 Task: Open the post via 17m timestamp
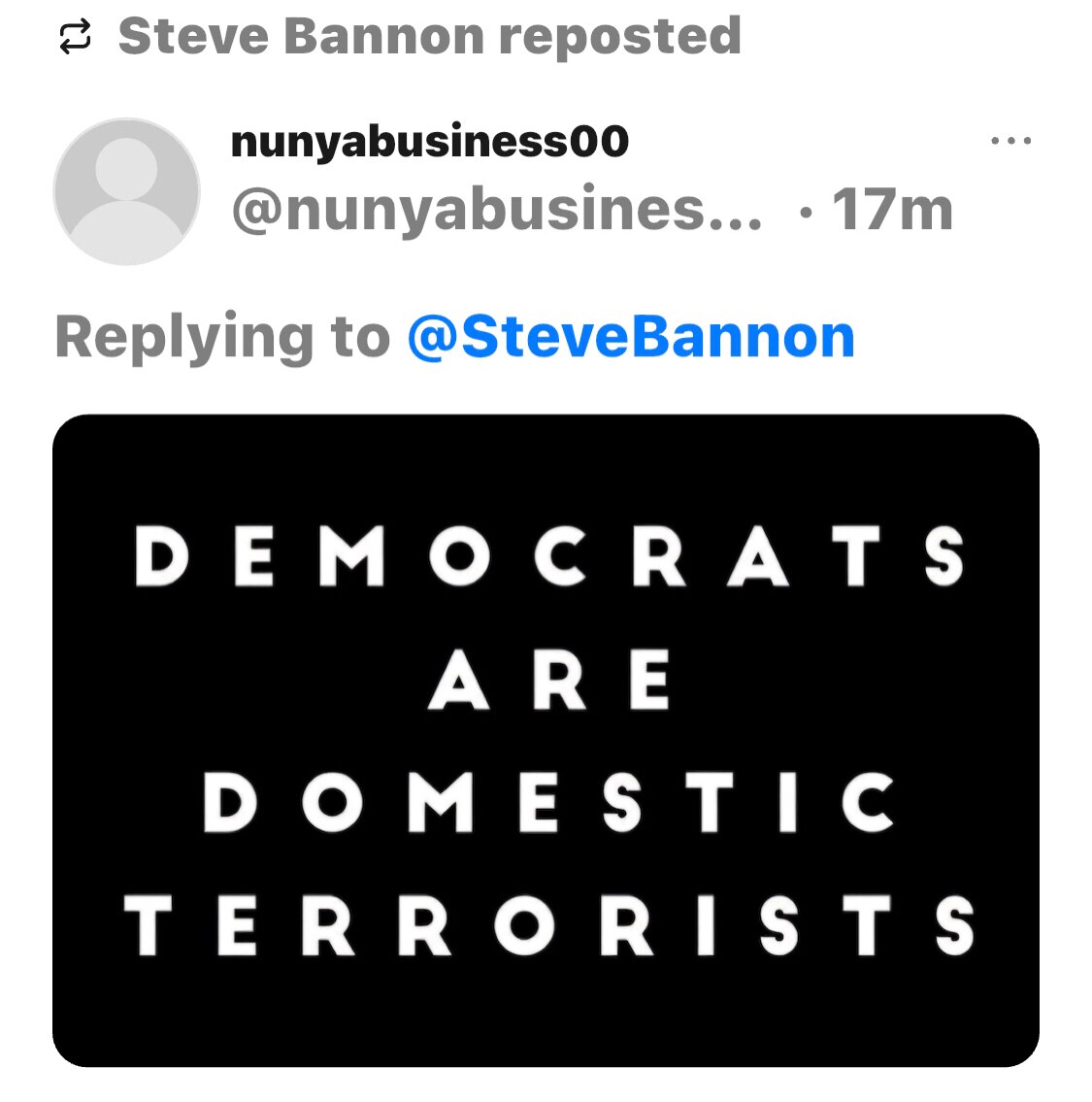click(892, 209)
